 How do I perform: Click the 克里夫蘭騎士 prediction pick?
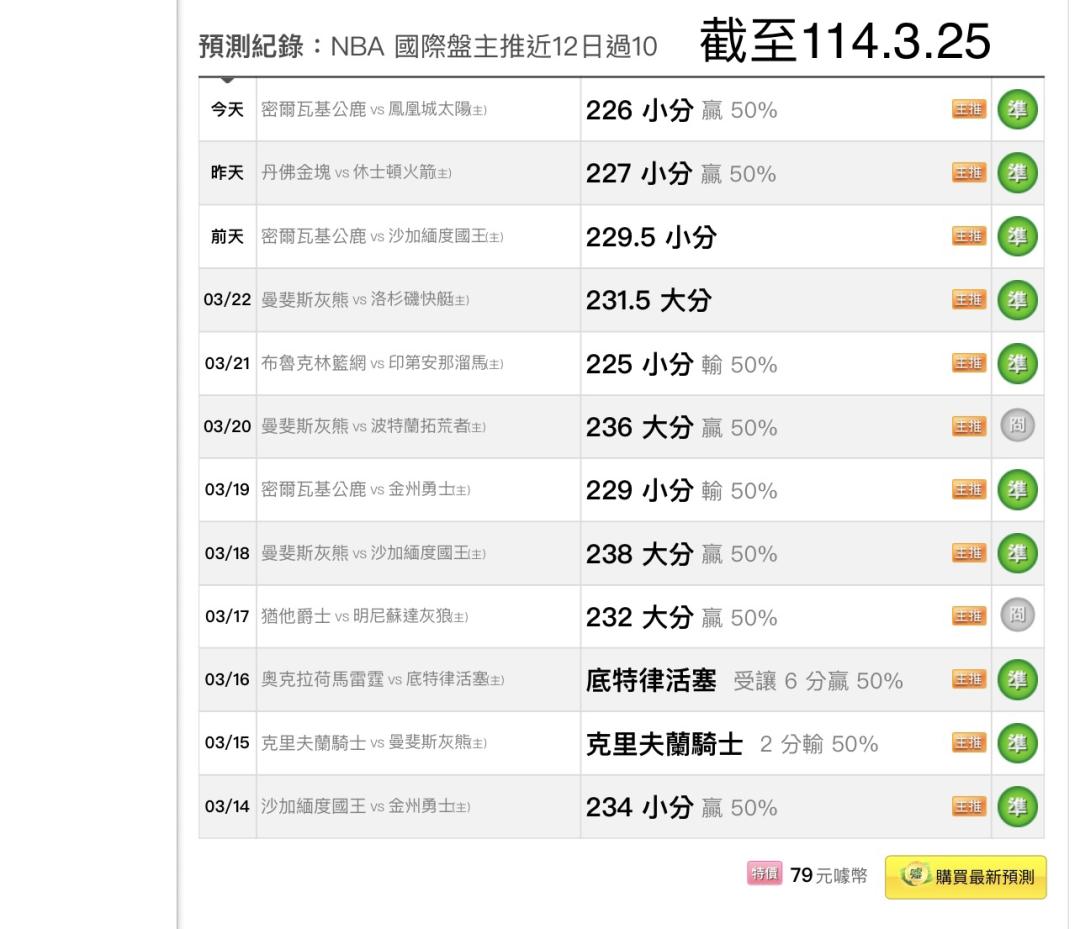point(663,744)
